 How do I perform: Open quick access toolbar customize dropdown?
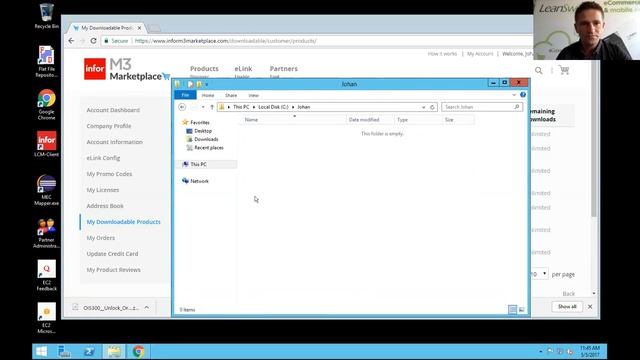(x=207, y=84)
